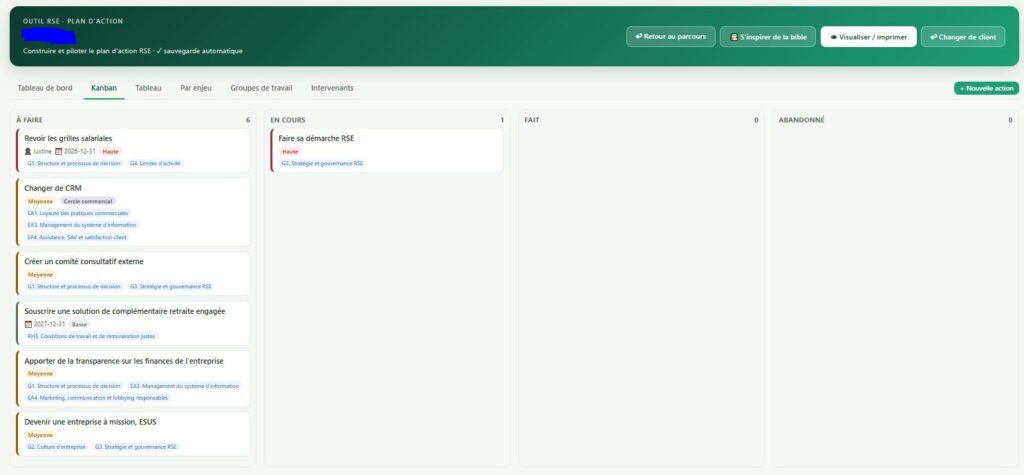Click the EA4. Marketing, communication et lobbying tag
The height and width of the screenshot is (475, 1024).
point(97,397)
